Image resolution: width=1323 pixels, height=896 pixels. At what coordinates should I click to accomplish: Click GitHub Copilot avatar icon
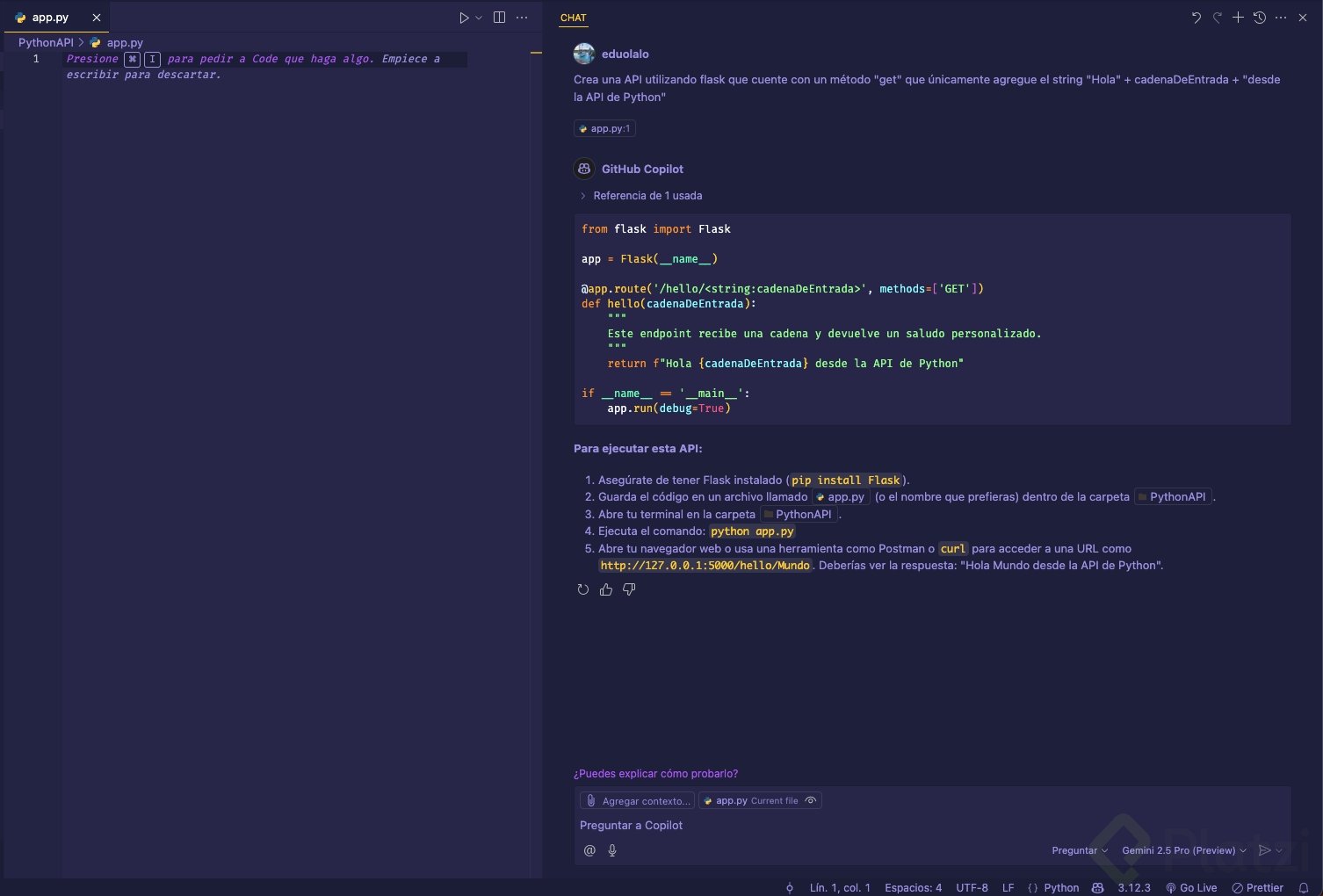click(584, 169)
